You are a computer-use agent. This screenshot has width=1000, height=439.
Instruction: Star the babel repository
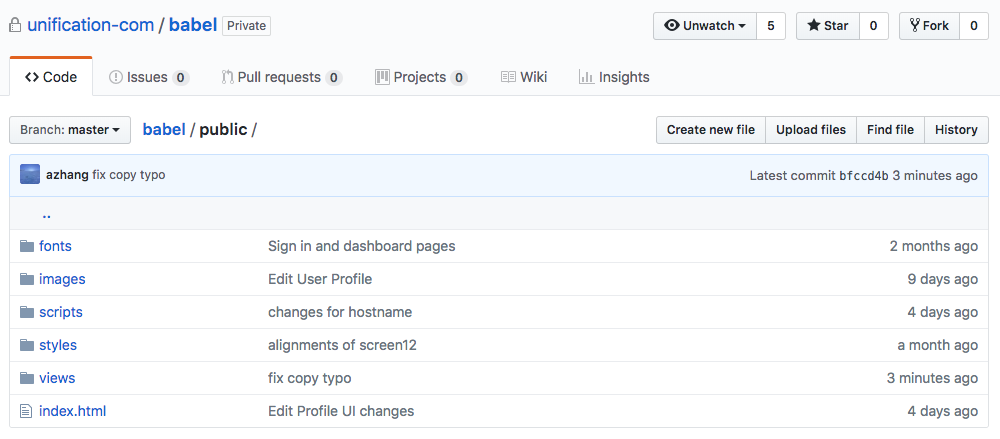coord(828,26)
